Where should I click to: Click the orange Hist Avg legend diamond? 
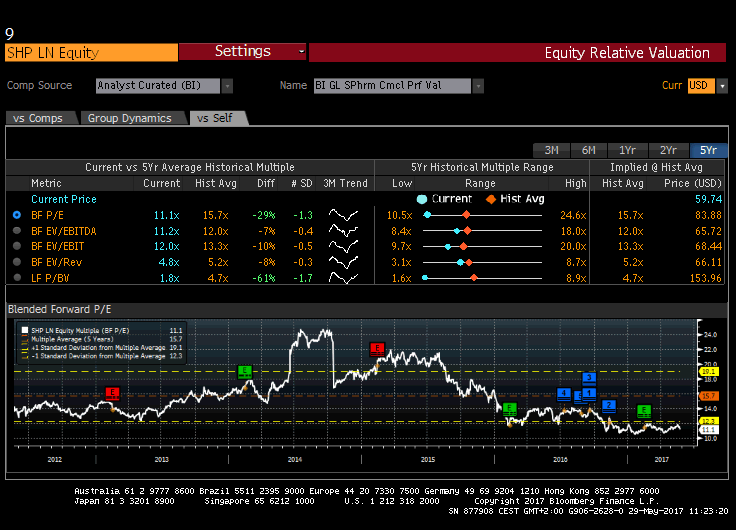491,199
